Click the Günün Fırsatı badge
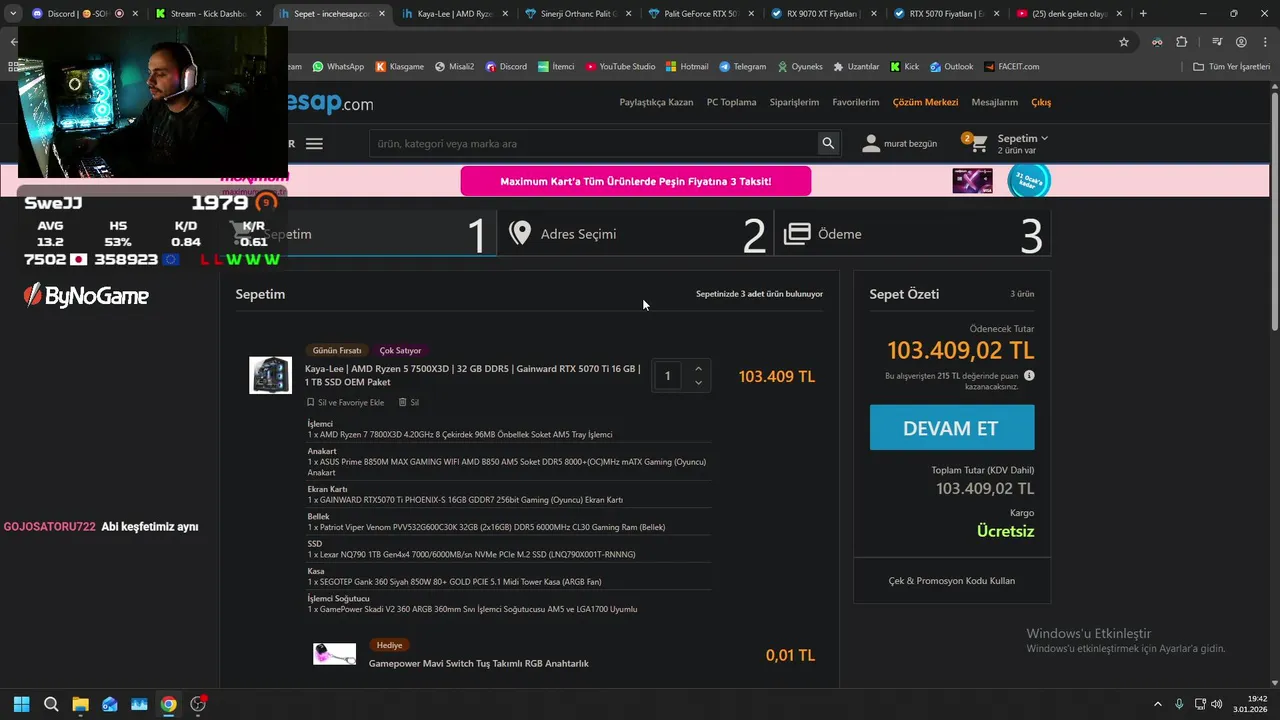This screenshot has height=720, width=1280. pyautogui.click(x=337, y=351)
